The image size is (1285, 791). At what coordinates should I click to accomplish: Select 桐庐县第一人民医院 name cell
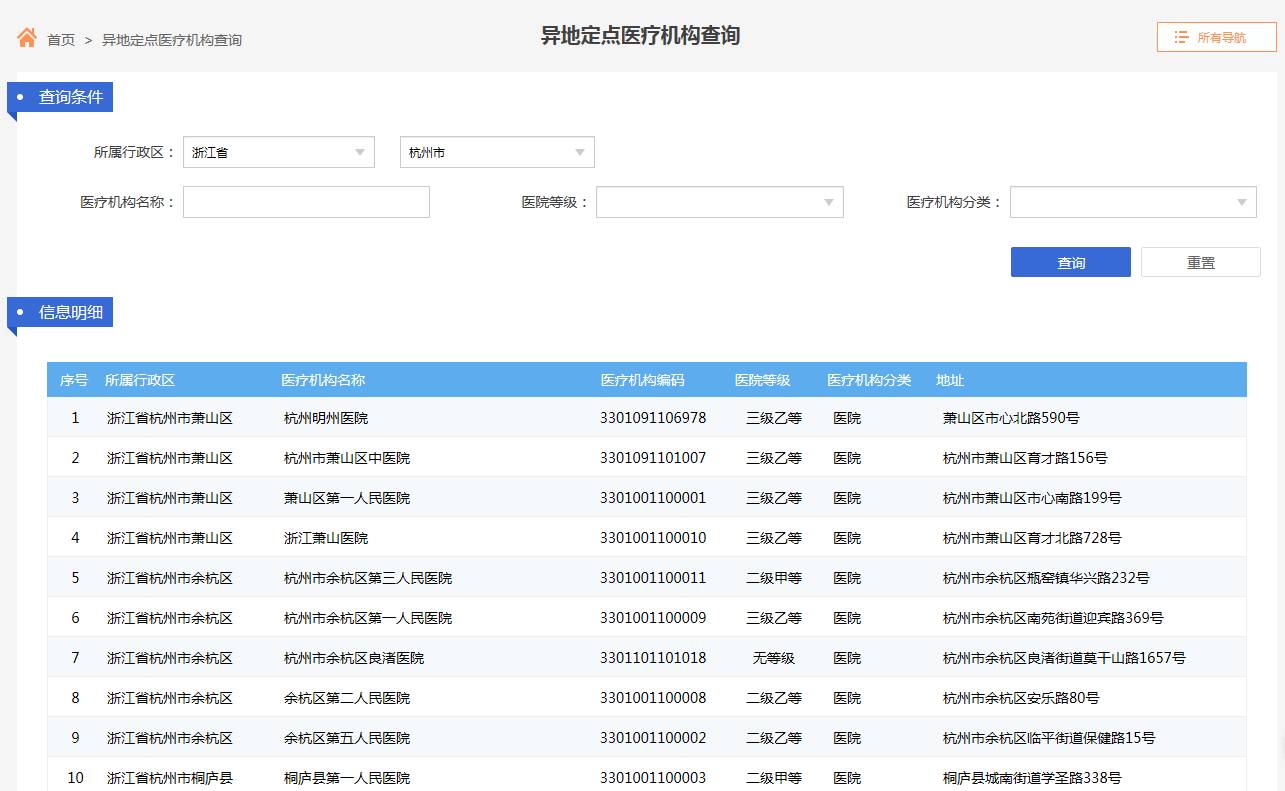pos(347,778)
